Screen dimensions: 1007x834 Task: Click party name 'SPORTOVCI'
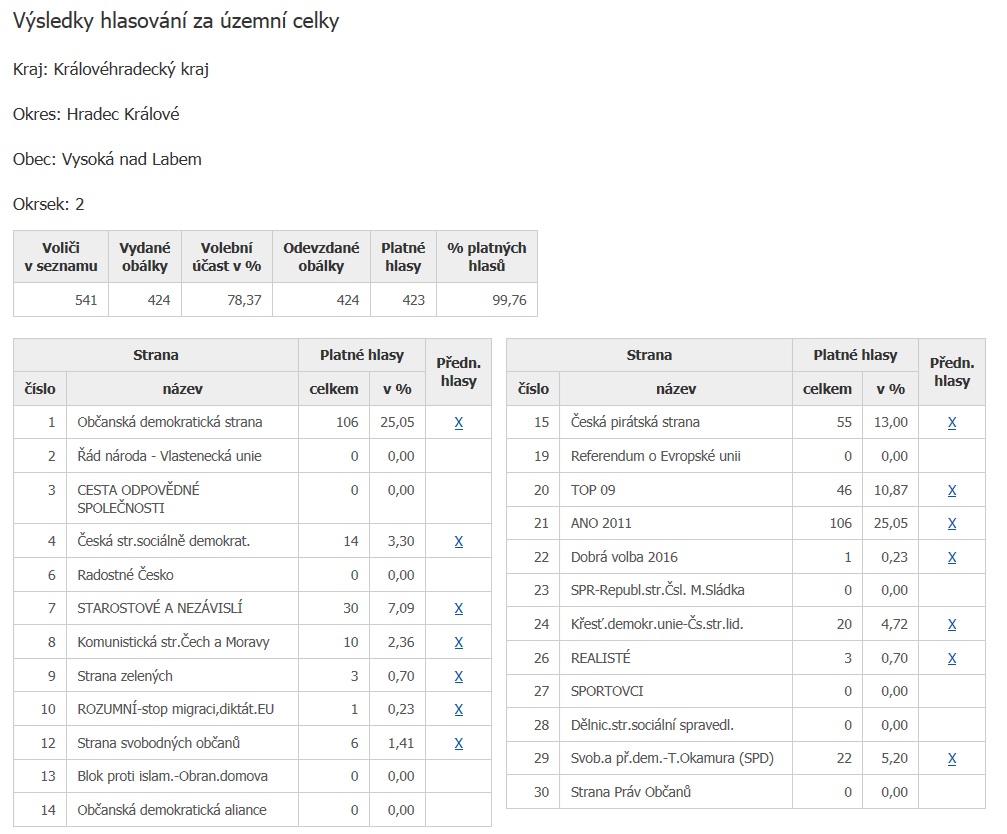(x=607, y=691)
